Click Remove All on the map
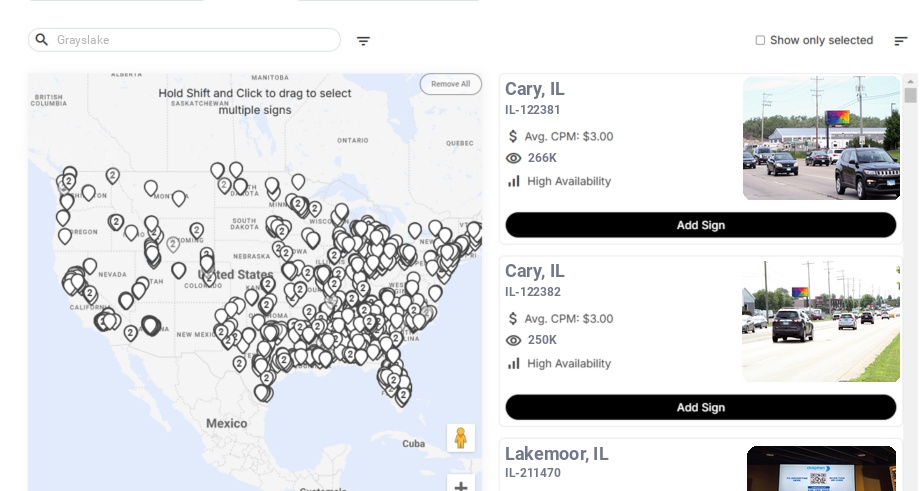Viewport: 920px width, 491px height. coord(451,84)
